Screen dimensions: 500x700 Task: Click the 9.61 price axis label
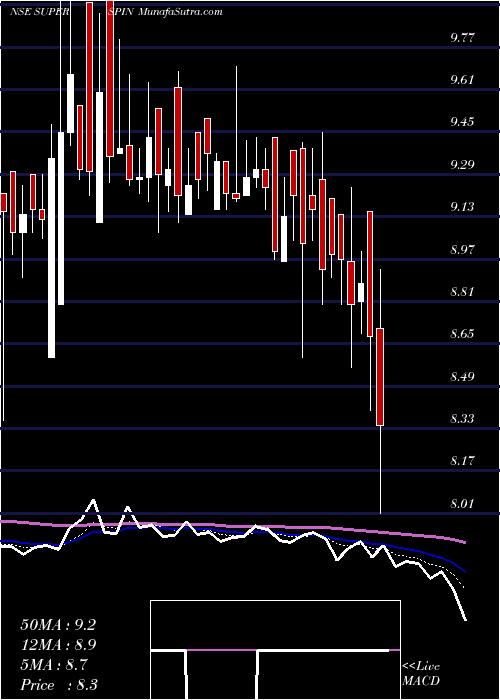point(462,80)
